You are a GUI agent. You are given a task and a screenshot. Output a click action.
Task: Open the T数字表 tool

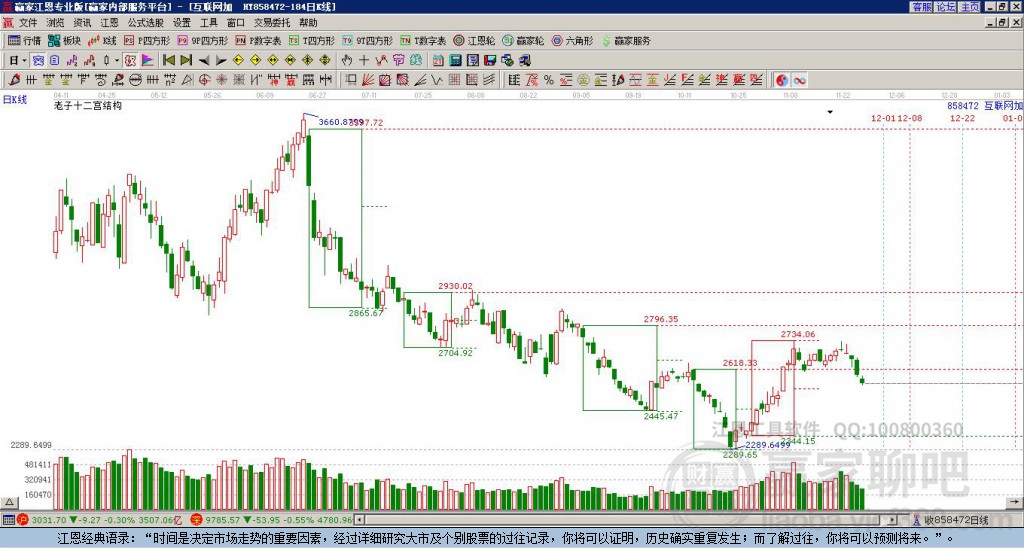point(423,41)
